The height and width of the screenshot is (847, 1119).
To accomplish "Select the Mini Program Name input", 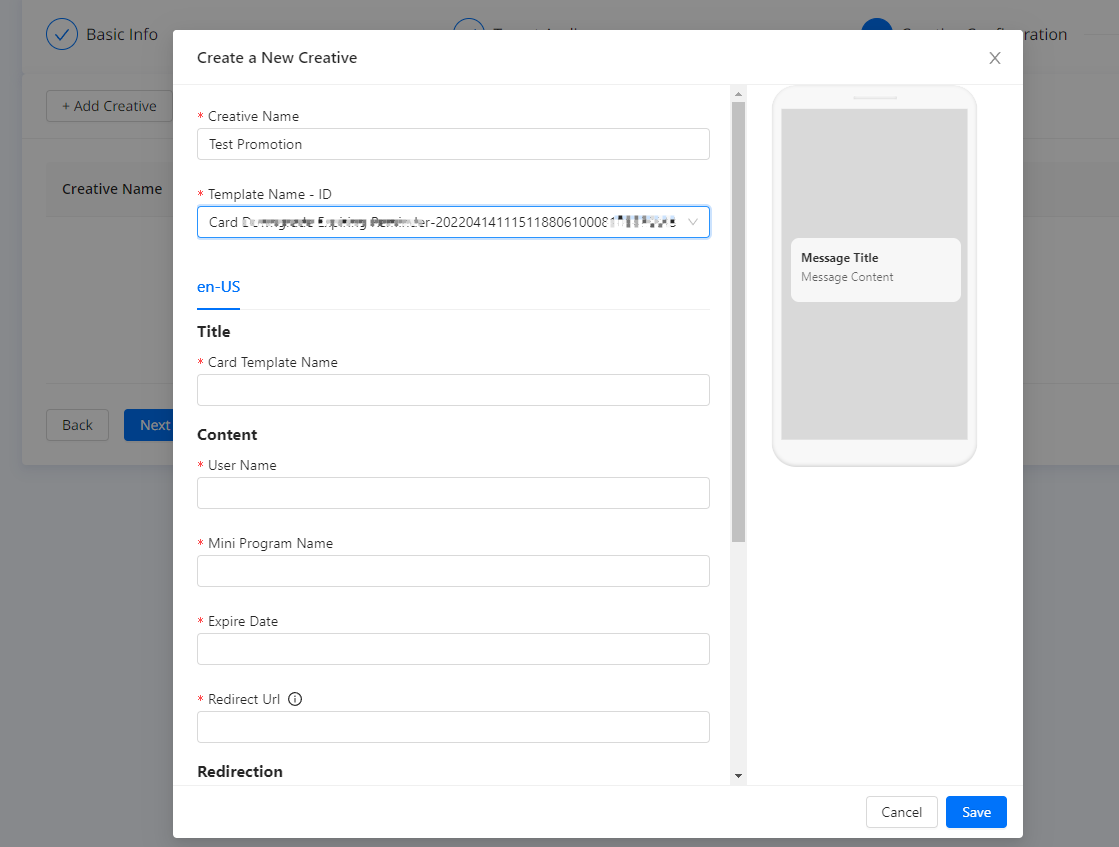I will coord(453,571).
